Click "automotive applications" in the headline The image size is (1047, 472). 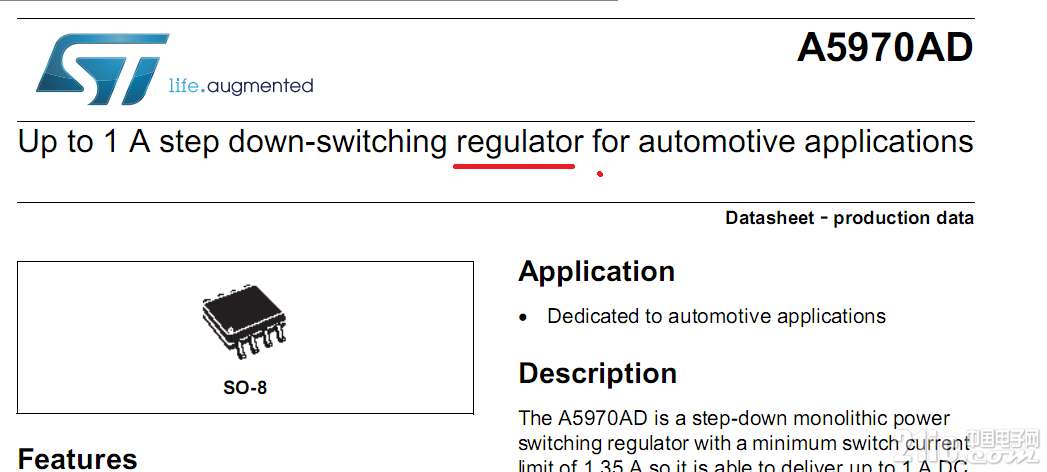(x=806, y=142)
